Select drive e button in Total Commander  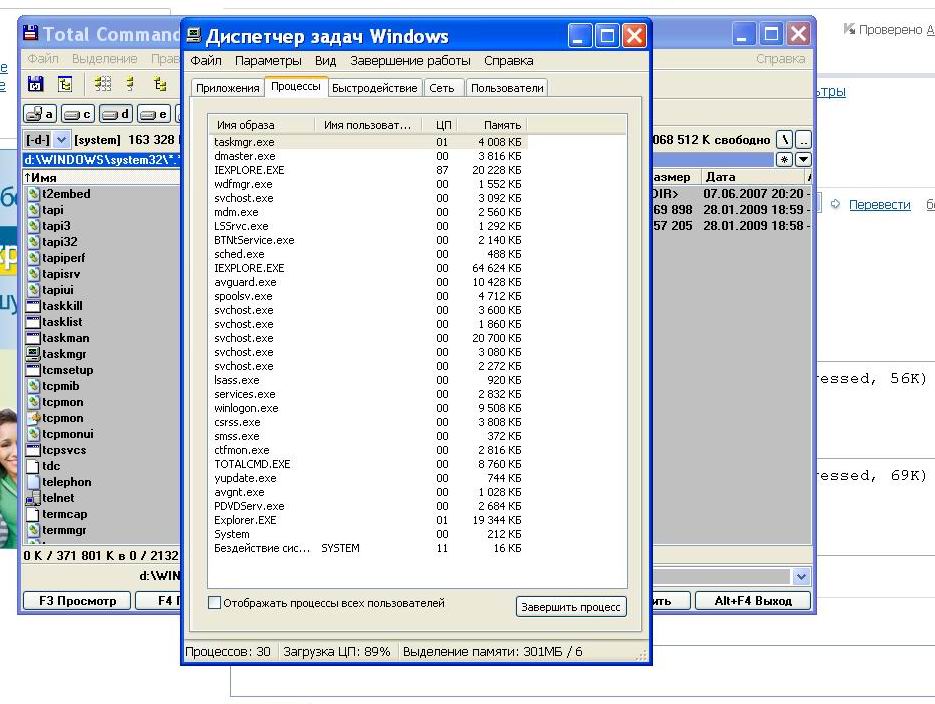[154, 113]
